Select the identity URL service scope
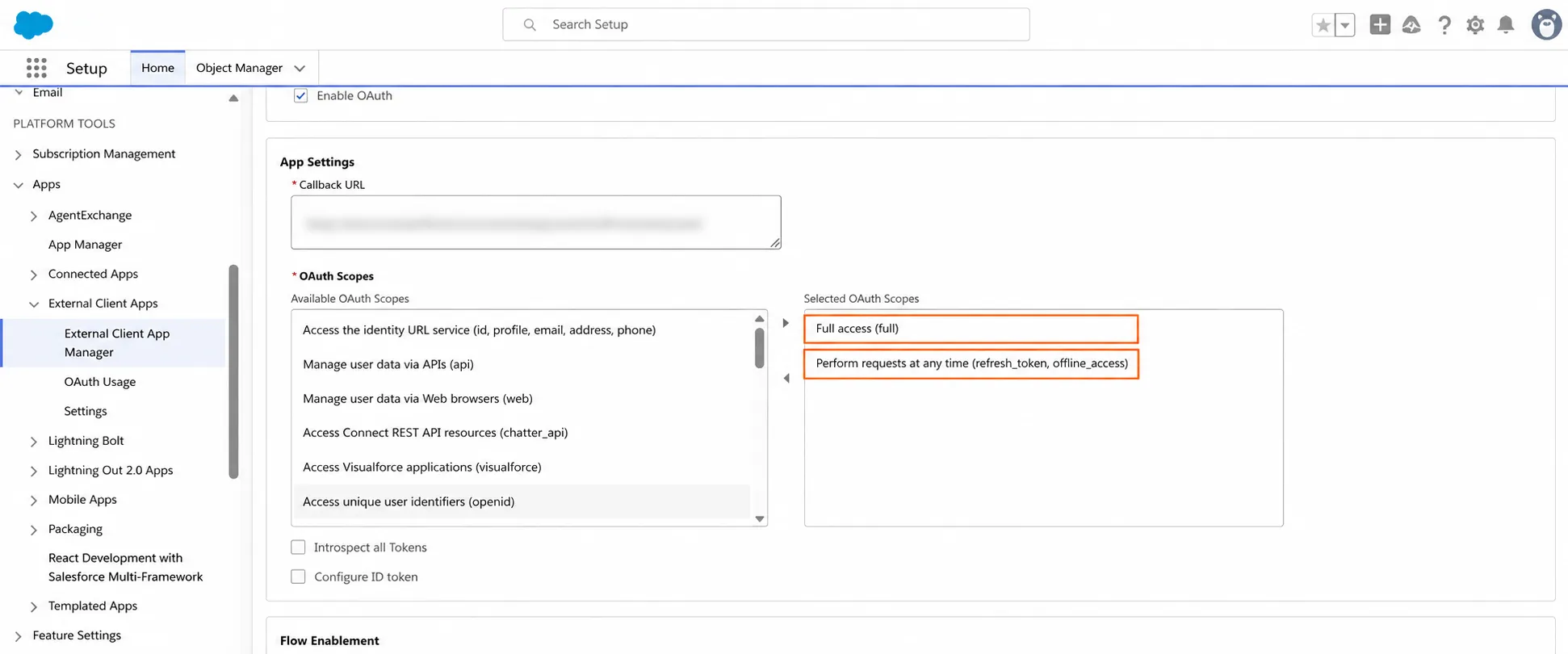The image size is (1568, 654). pos(522,329)
